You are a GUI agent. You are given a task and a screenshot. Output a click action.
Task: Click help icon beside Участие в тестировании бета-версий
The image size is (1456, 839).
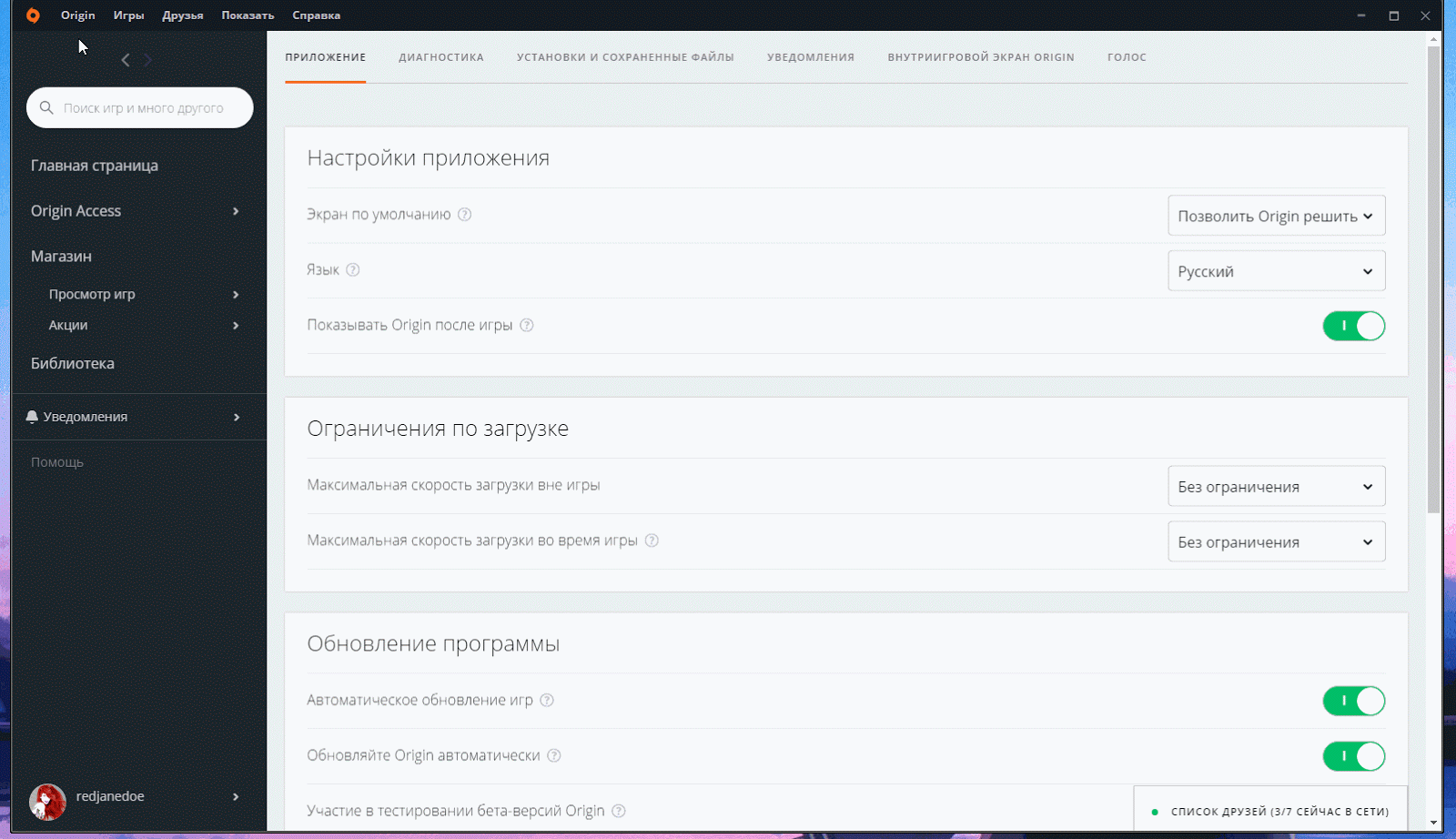619,810
